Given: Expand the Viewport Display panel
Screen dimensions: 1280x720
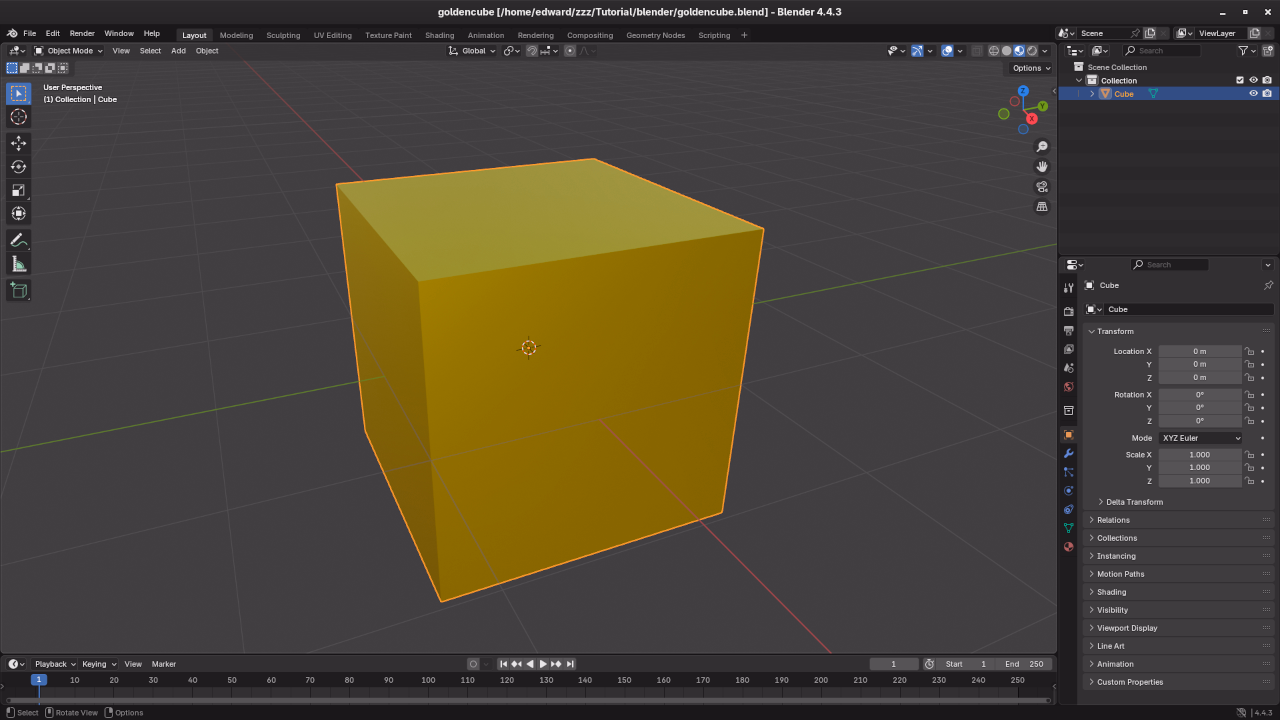Looking at the screenshot, I should tap(1179, 628).
